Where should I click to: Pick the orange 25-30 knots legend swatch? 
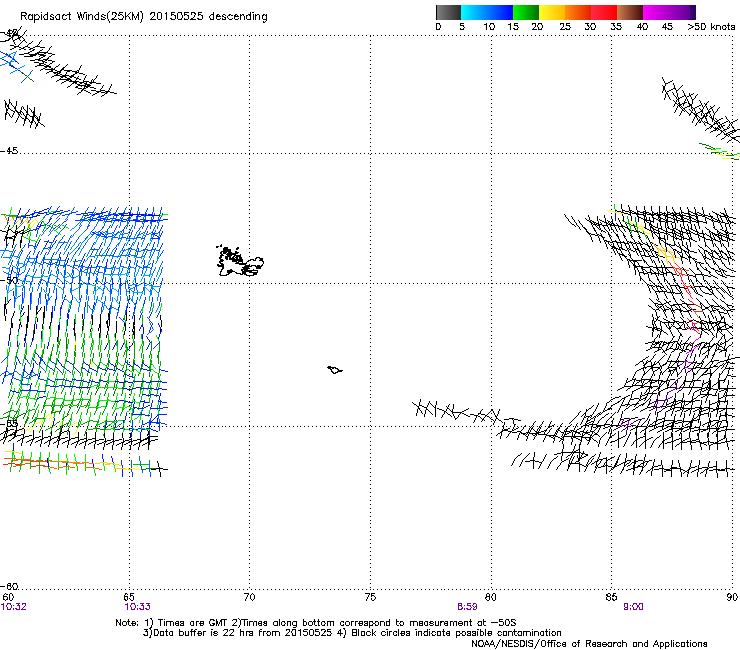pyautogui.click(x=578, y=12)
